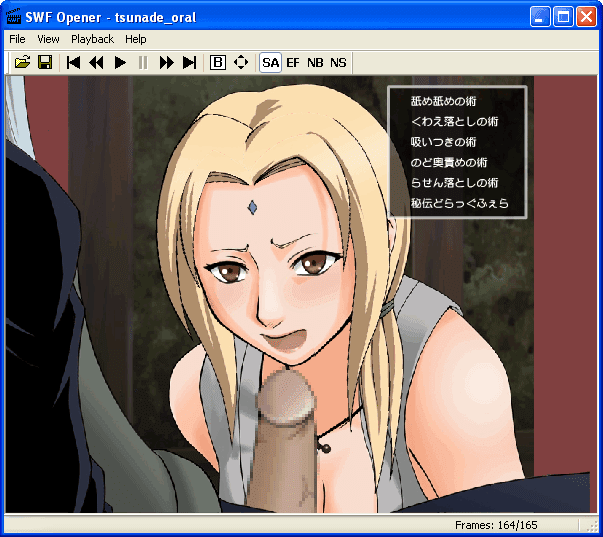Click the resize grip in status bar
The height and width of the screenshot is (537, 603).
pos(590,526)
